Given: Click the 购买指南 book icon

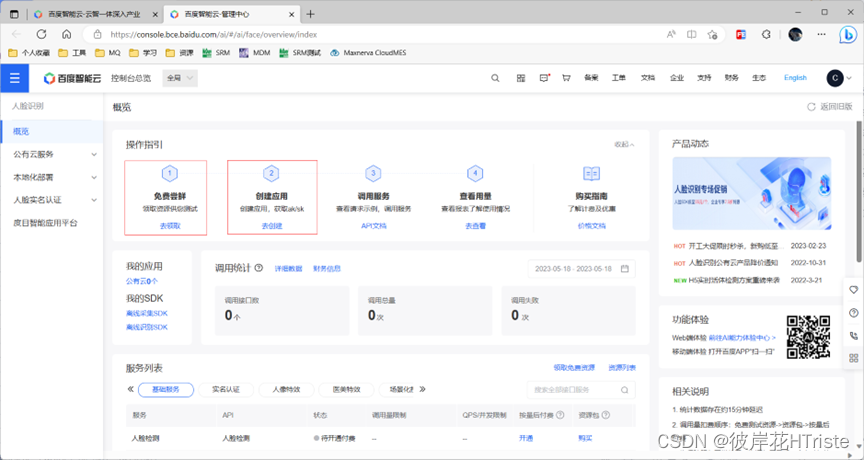Looking at the screenshot, I should click(x=591, y=174).
